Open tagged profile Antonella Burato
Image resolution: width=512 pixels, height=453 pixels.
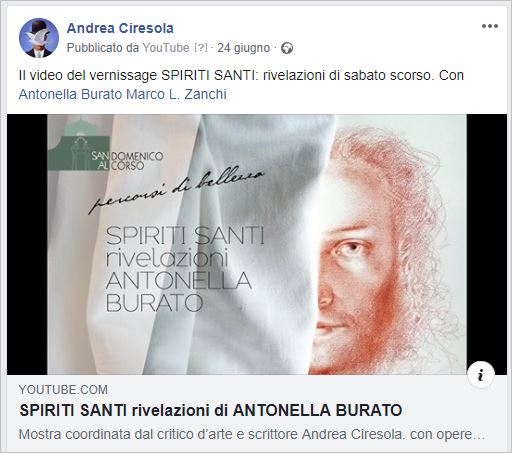70,94
